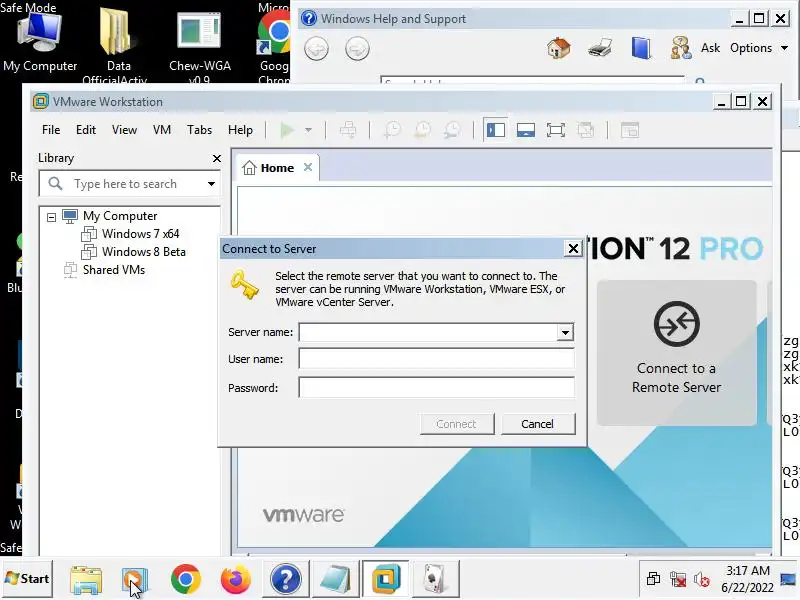Click the taskbar clock showing 3:17 AM
This screenshot has width=800, height=600.
pyautogui.click(x=747, y=579)
